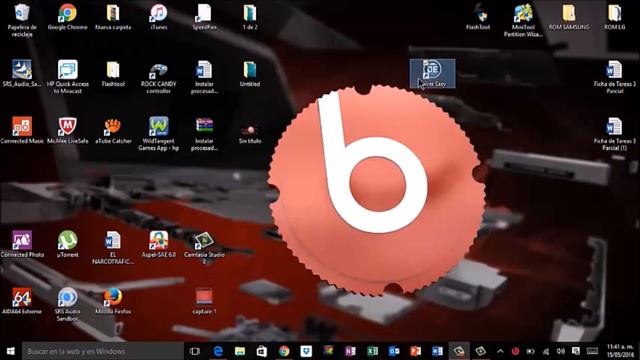
Task: Click the 'Buscar en la web y en Windows' search box
Action: (x=103, y=351)
